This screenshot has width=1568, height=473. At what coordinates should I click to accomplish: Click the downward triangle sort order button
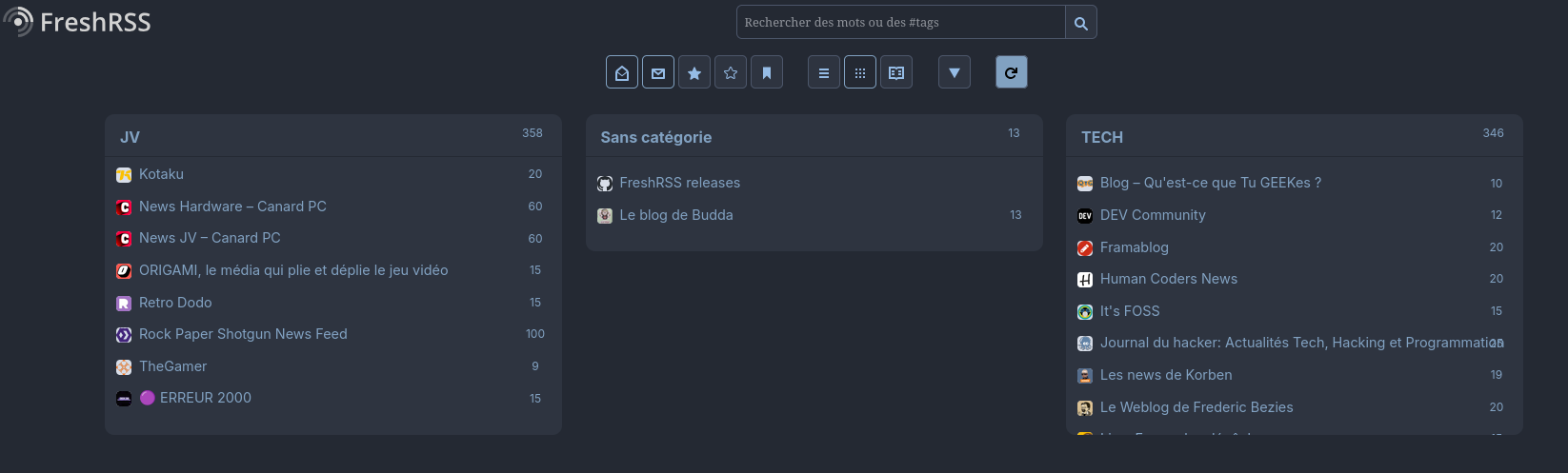[955, 72]
